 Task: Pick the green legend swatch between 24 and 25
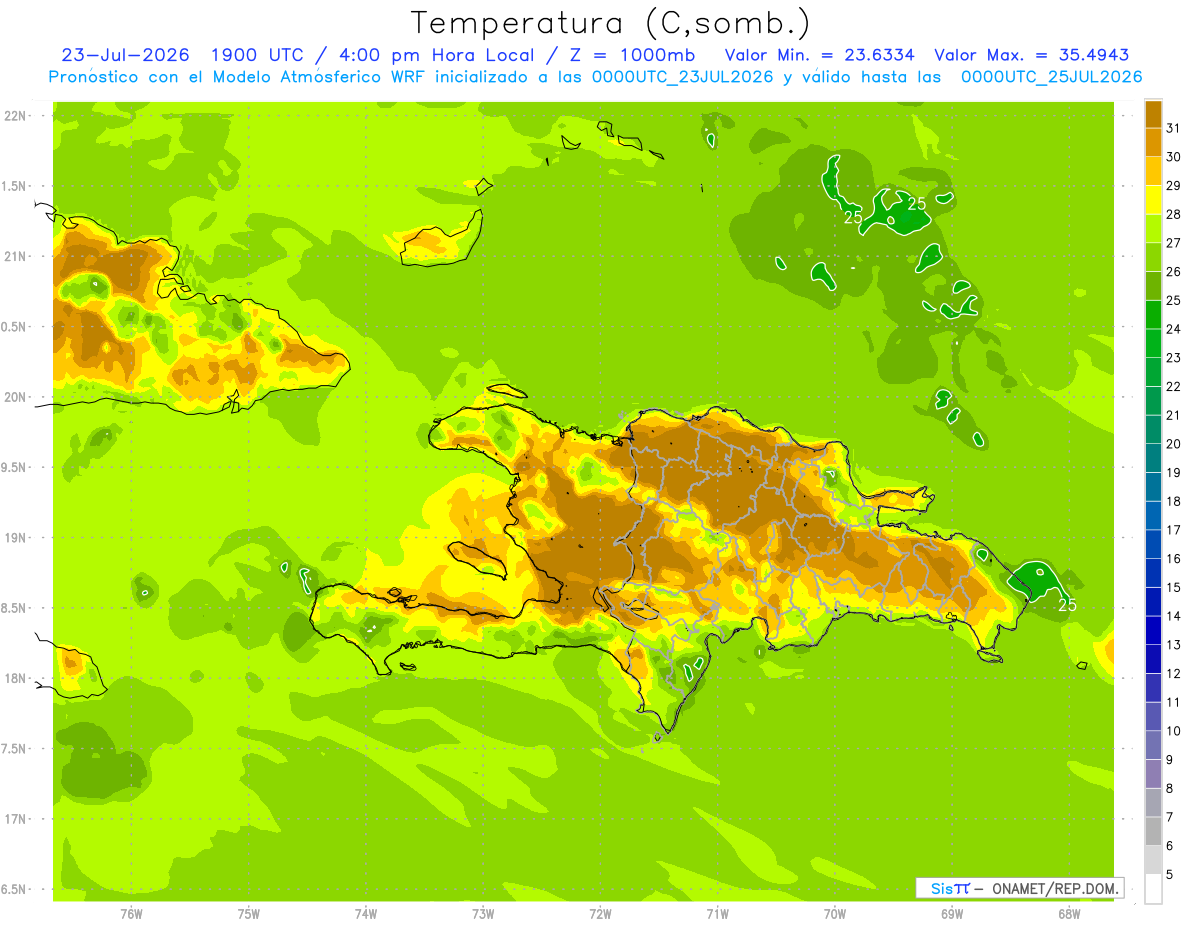click(x=1153, y=315)
